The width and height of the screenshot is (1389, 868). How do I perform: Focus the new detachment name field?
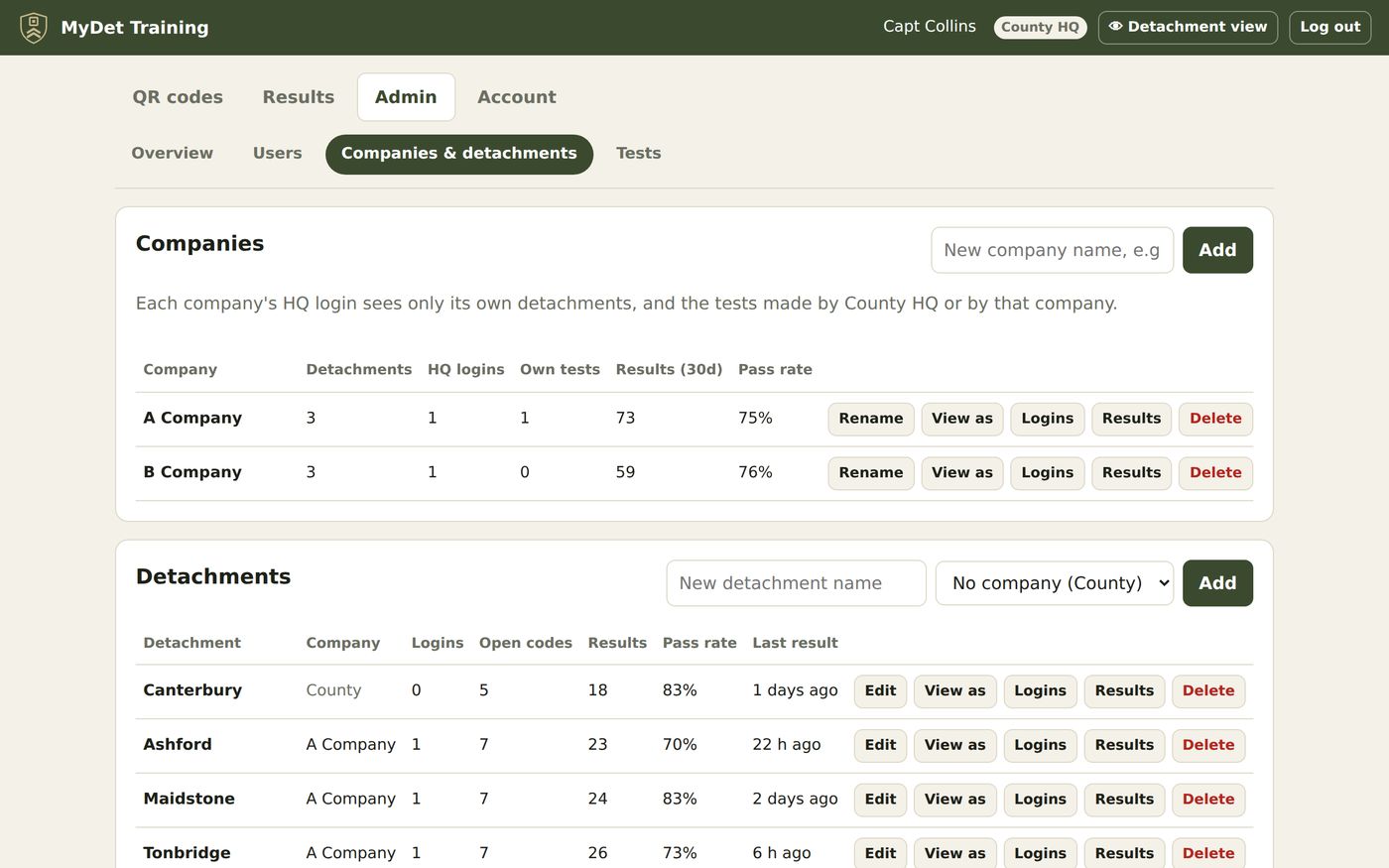click(797, 583)
